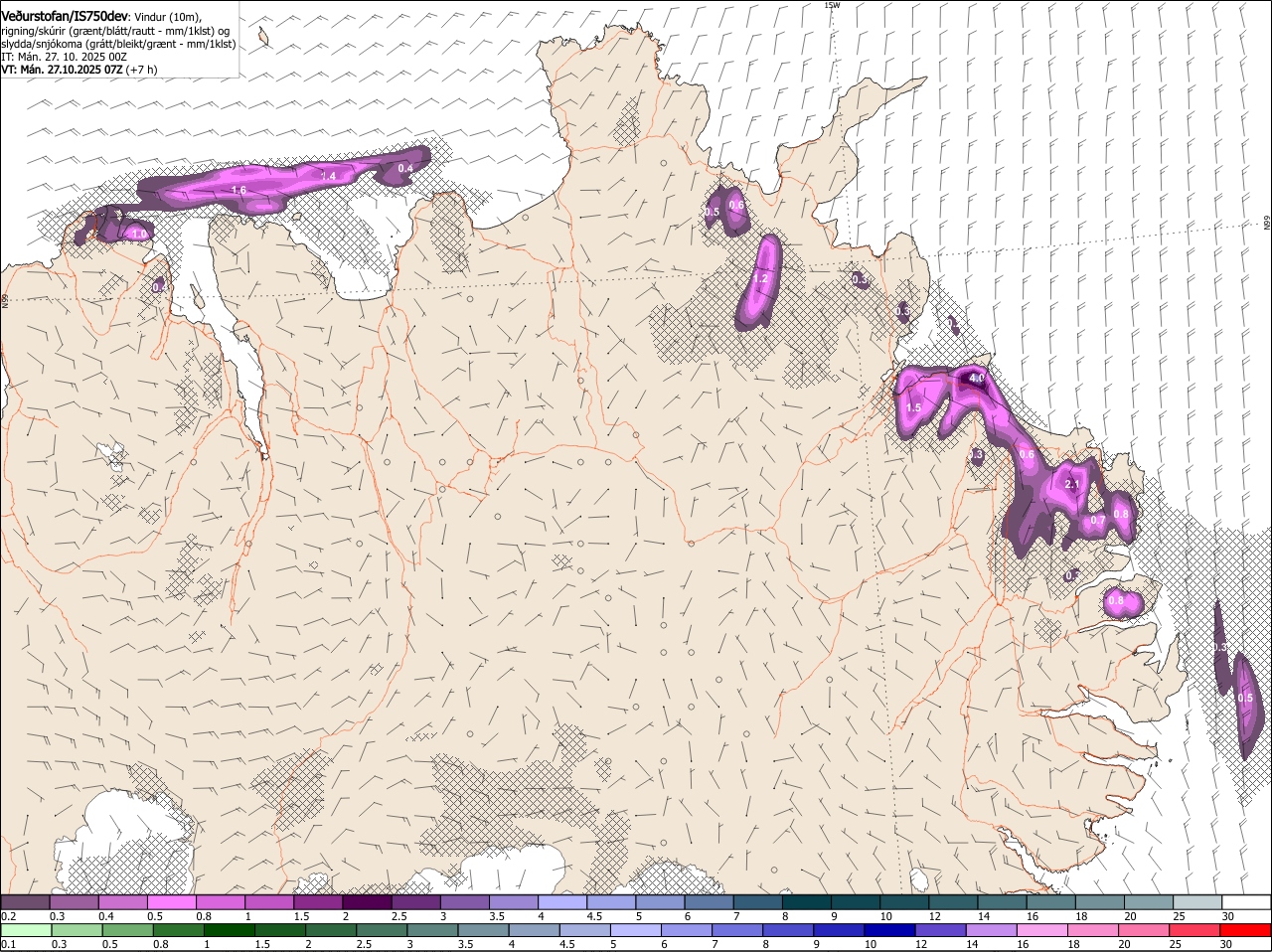Click the 1.0 precipitation value on the map
The width and height of the screenshot is (1272, 952).
139,234
